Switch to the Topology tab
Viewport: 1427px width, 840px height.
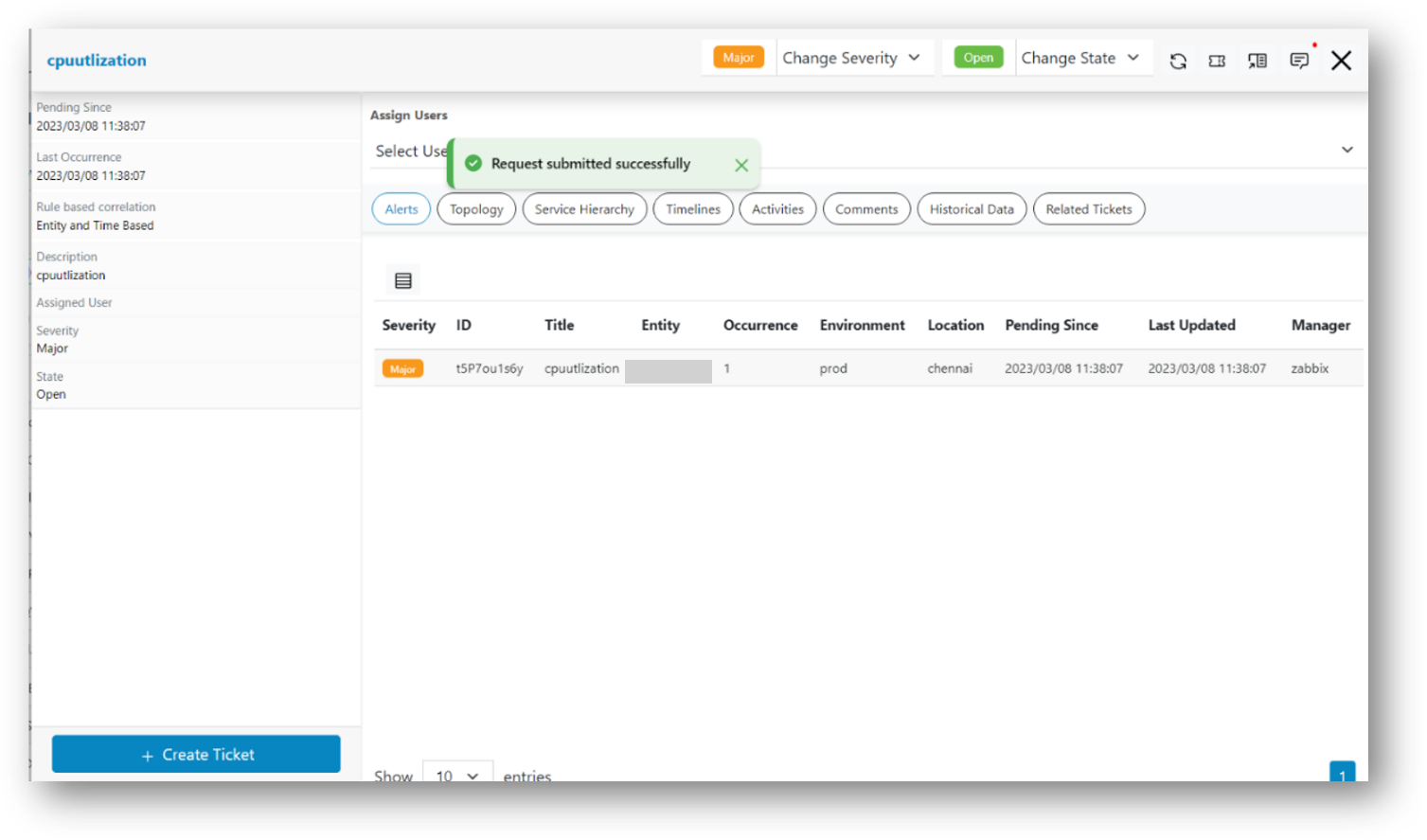tap(476, 209)
